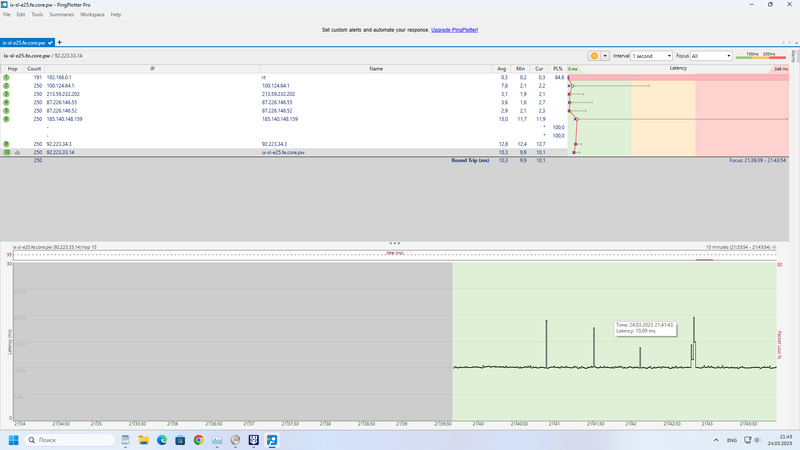The height and width of the screenshot is (450, 800).
Task: Open the Summaries menu
Action: (x=62, y=15)
